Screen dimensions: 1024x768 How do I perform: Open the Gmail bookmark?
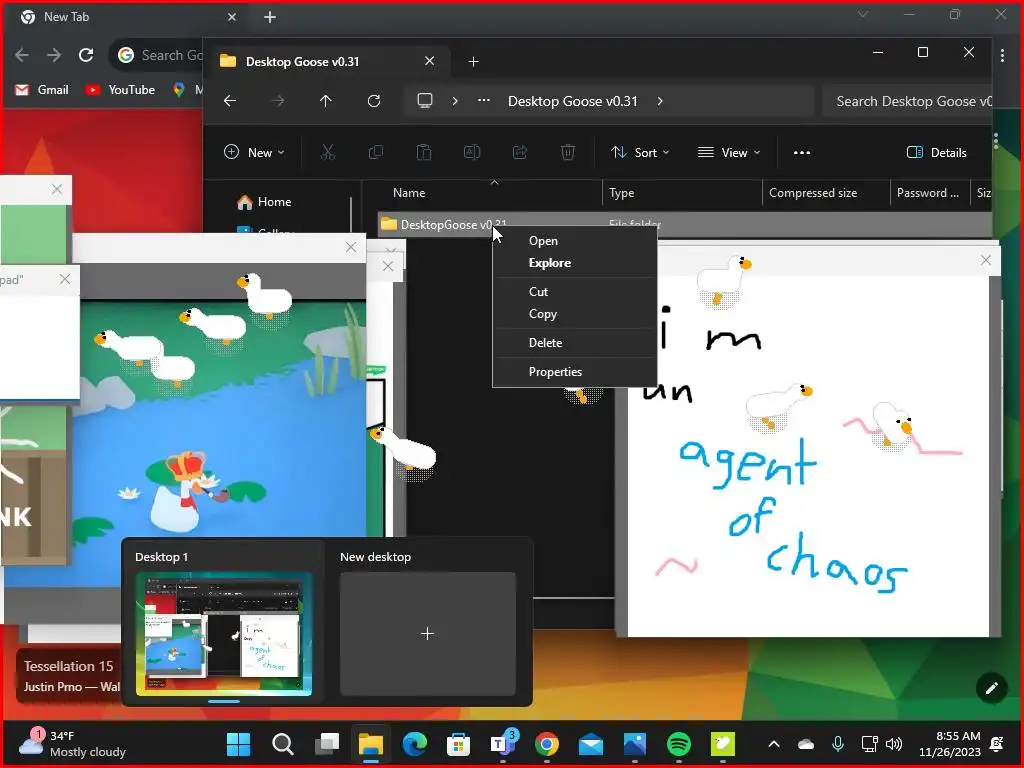click(x=42, y=90)
